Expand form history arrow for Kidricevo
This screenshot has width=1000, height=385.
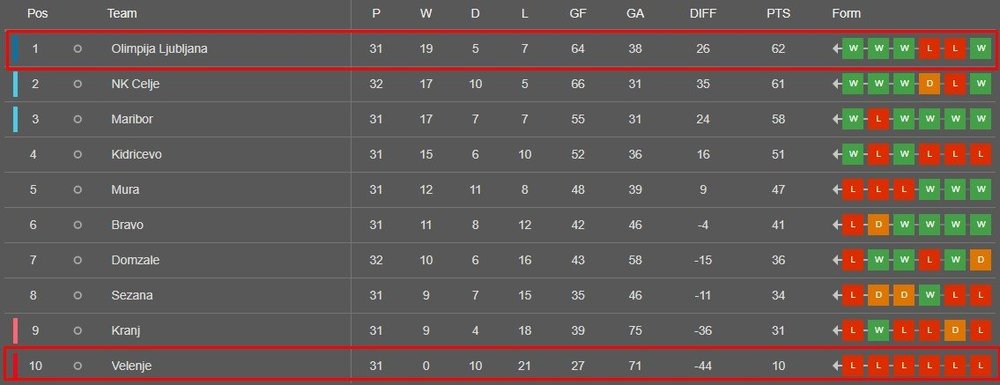(837, 155)
